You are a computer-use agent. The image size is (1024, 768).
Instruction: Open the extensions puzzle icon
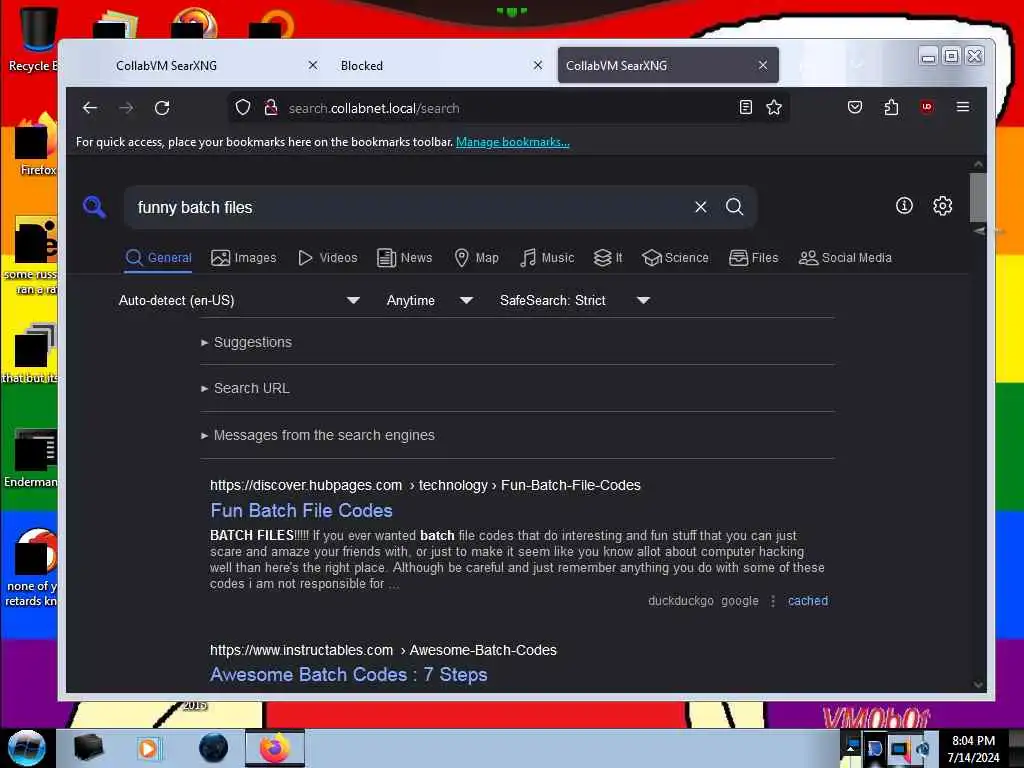(x=891, y=108)
